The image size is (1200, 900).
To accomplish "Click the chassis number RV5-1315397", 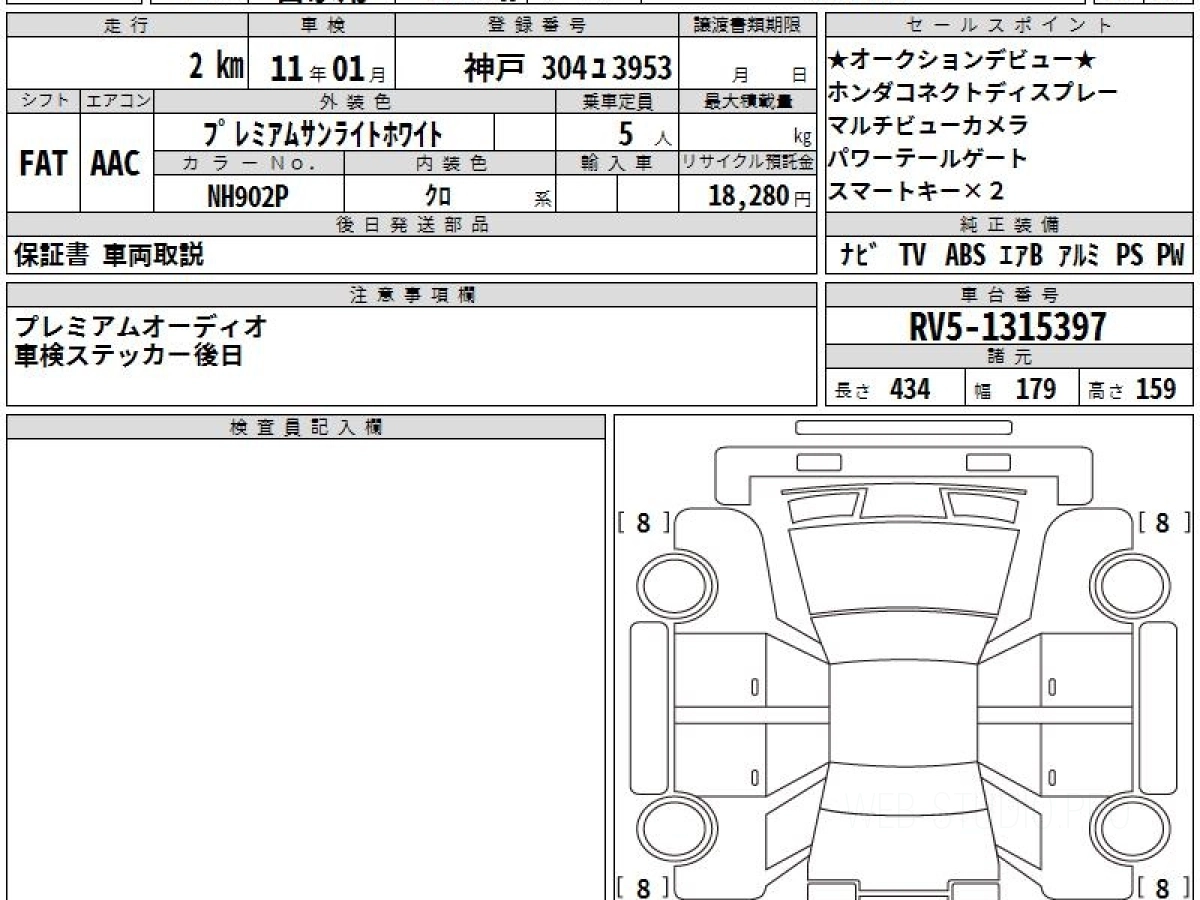I will 1008,327.
